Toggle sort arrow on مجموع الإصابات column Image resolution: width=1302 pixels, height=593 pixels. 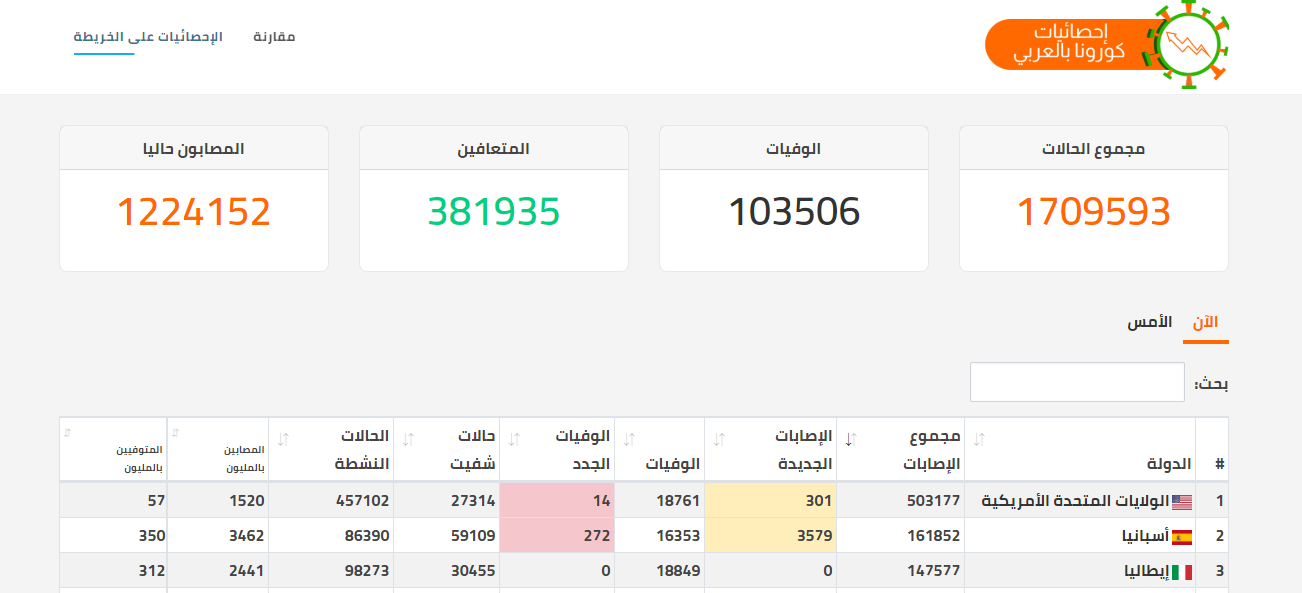click(851, 438)
